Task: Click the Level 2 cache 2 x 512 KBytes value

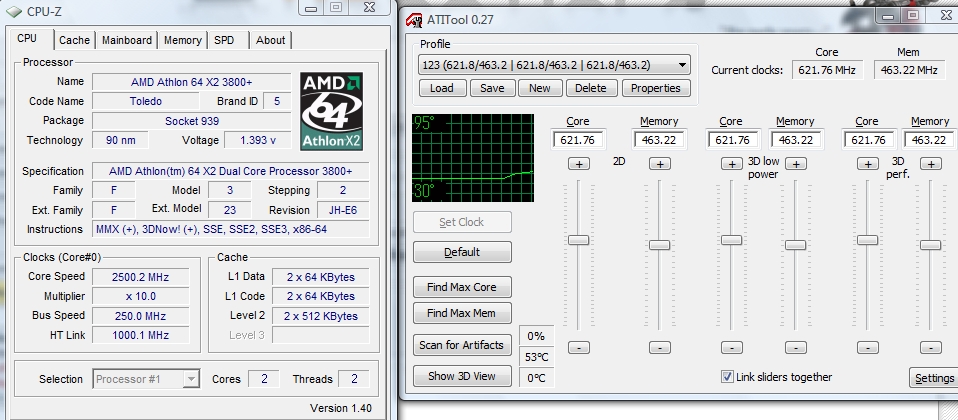Action: coord(321,316)
